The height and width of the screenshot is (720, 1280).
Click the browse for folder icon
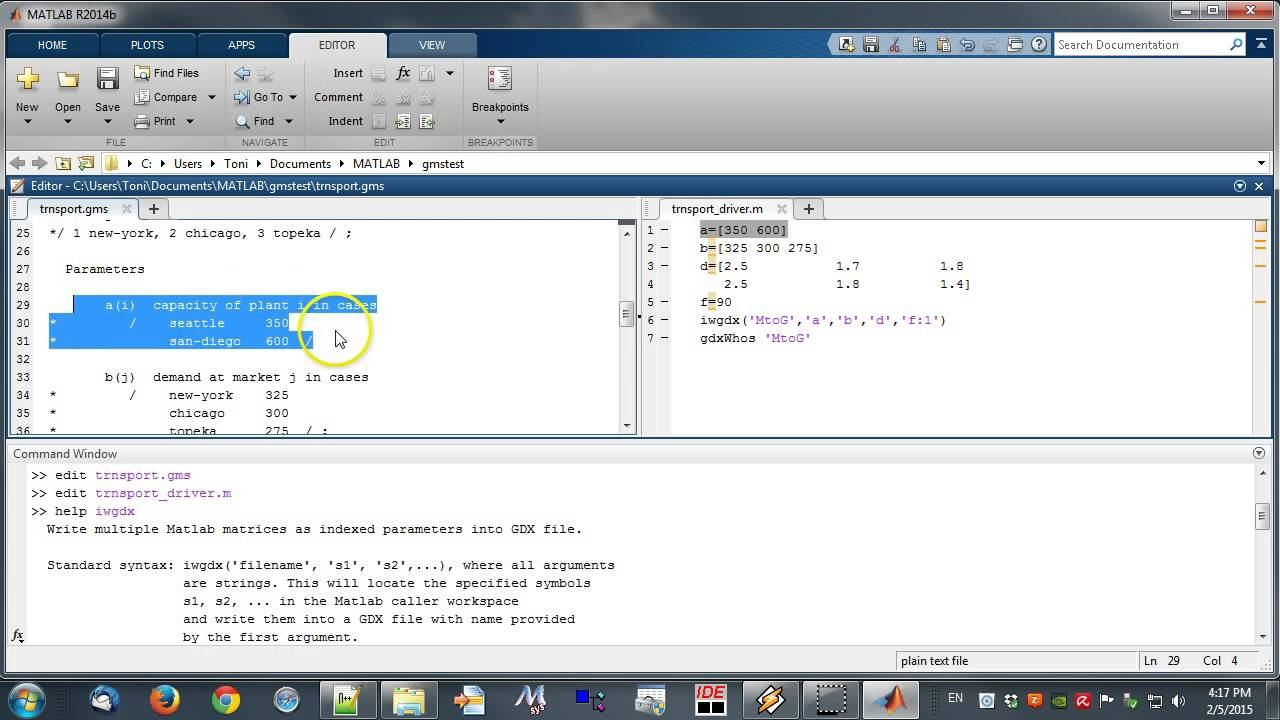coord(86,163)
